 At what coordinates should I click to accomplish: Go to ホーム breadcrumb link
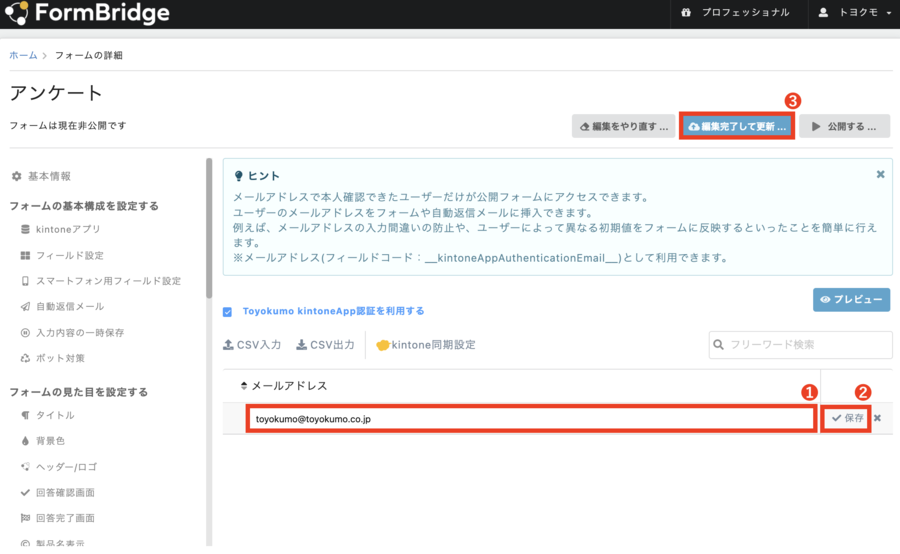point(23,55)
